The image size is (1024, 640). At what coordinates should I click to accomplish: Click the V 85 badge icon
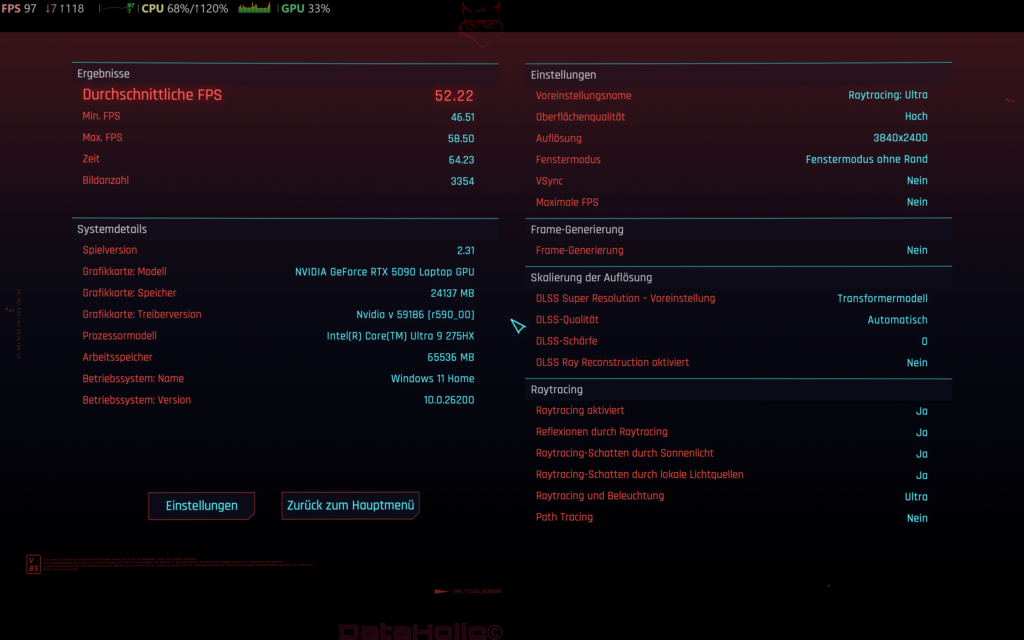click(x=33, y=564)
